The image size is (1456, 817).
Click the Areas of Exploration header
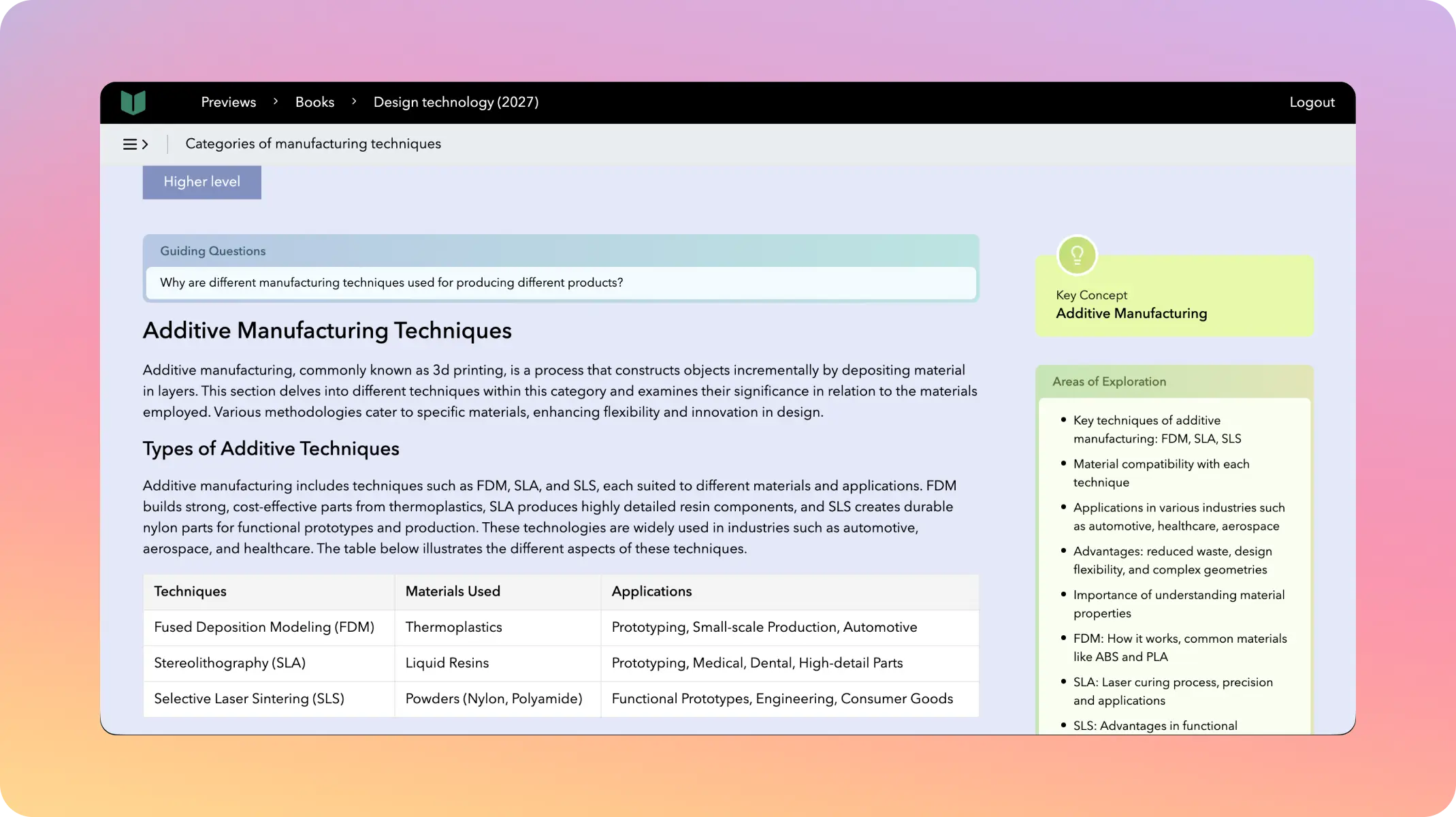(1110, 382)
